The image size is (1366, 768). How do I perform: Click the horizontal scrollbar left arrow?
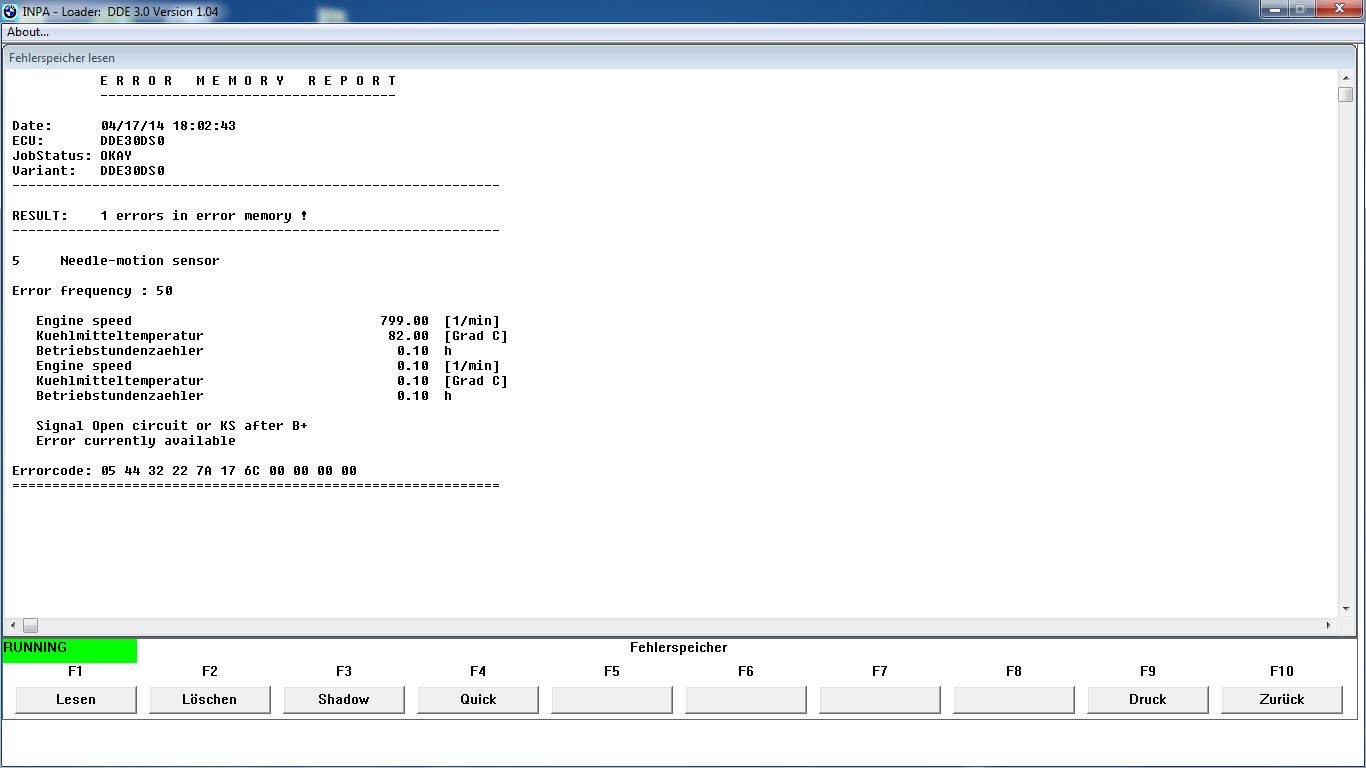point(12,625)
